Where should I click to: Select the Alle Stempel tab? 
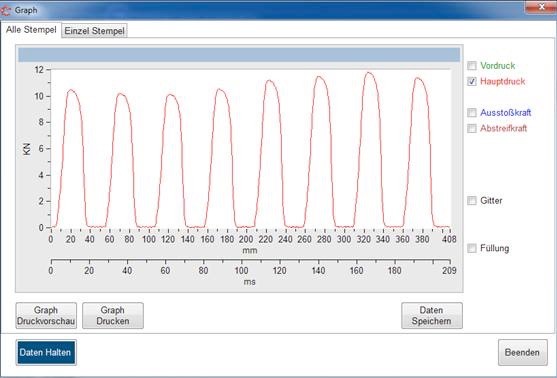tap(31, 30)
